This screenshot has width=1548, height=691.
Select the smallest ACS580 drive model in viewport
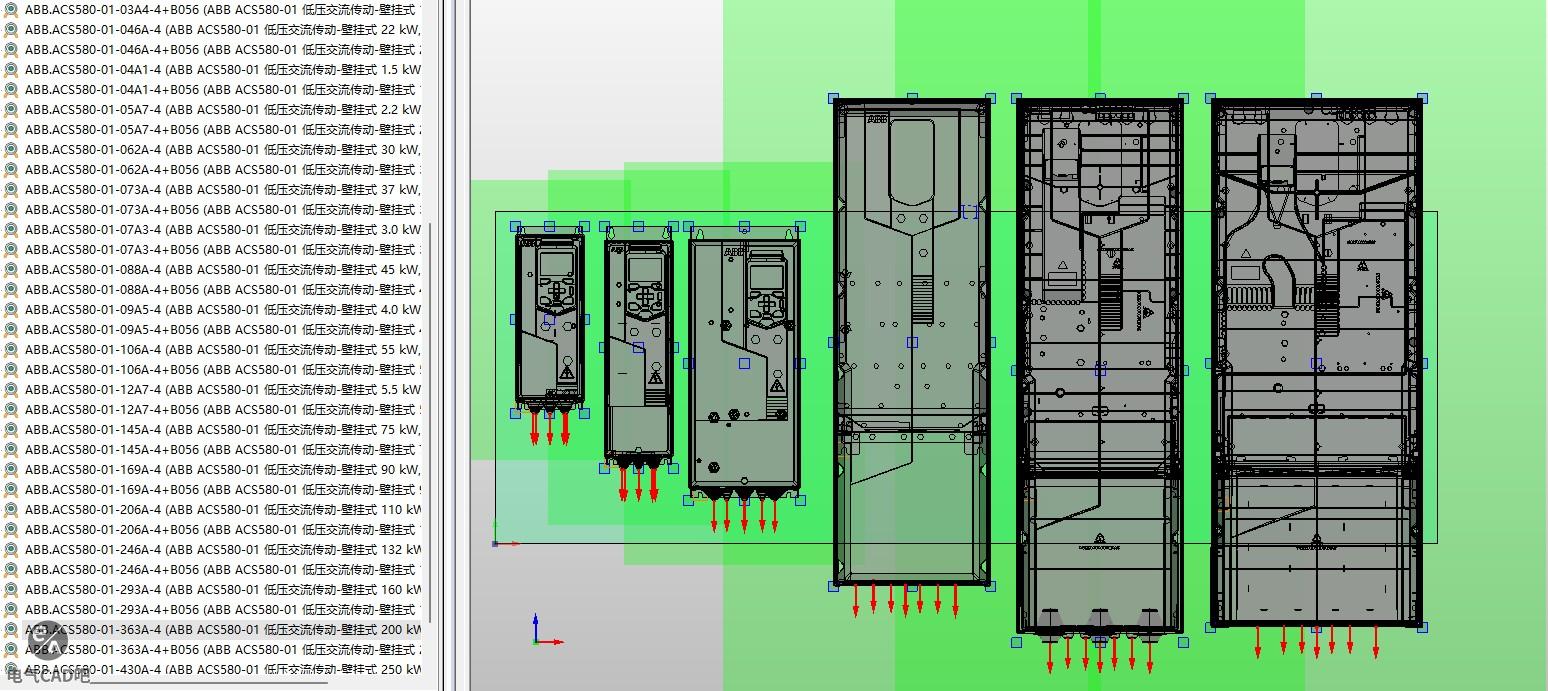549,320
